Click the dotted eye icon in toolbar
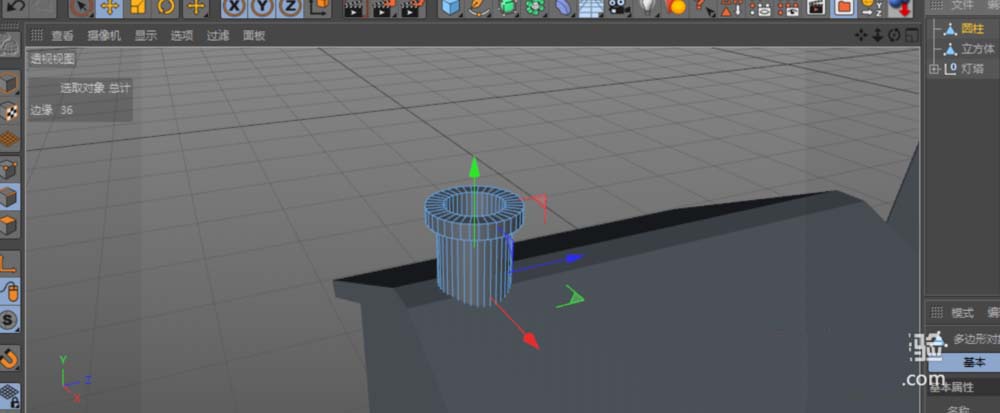 click(x=788, y=8)
